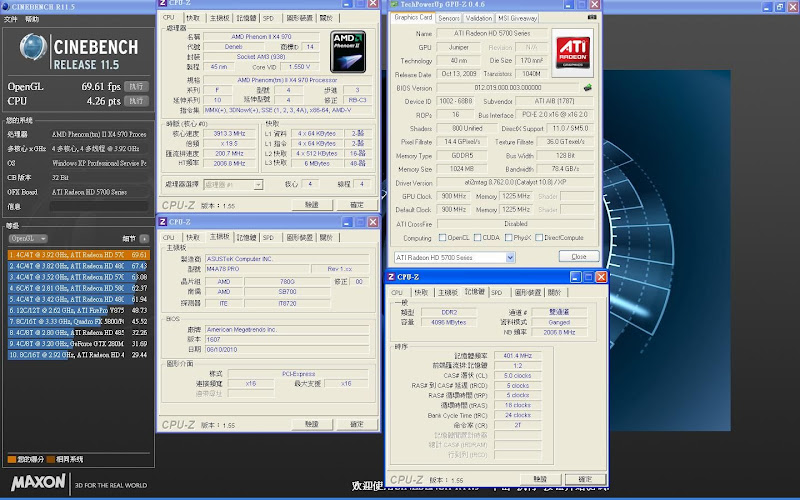Click the memory frequency value 401.4 MHz
Screen dimensions: 800x500
point(517,356)
